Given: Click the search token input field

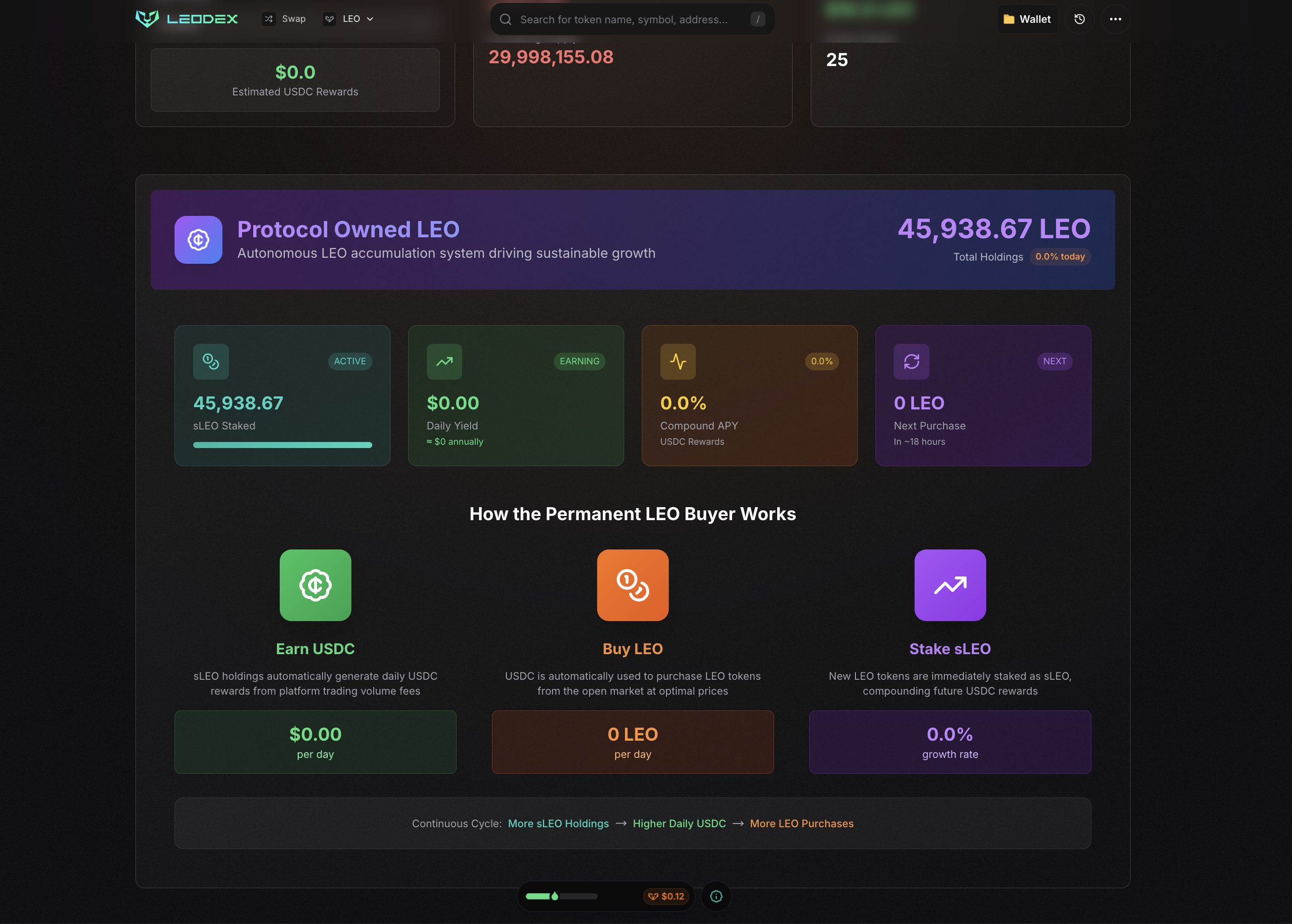Looking at the screenshot, I should click(x=633, y=20).
